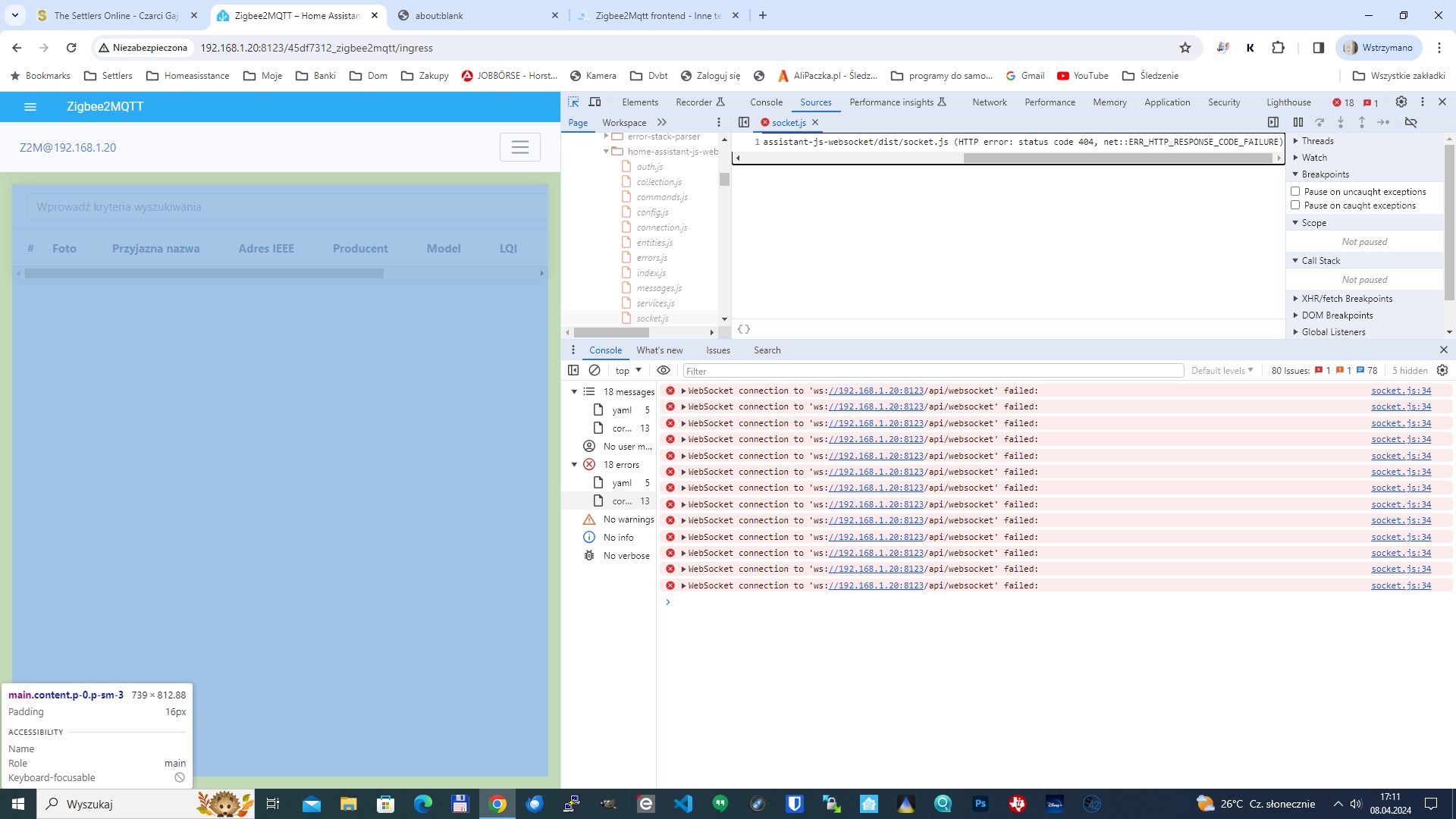Open the Lighthouse panel
Viewport: 1456px width, 819px height.
(x=1288, y=102)
